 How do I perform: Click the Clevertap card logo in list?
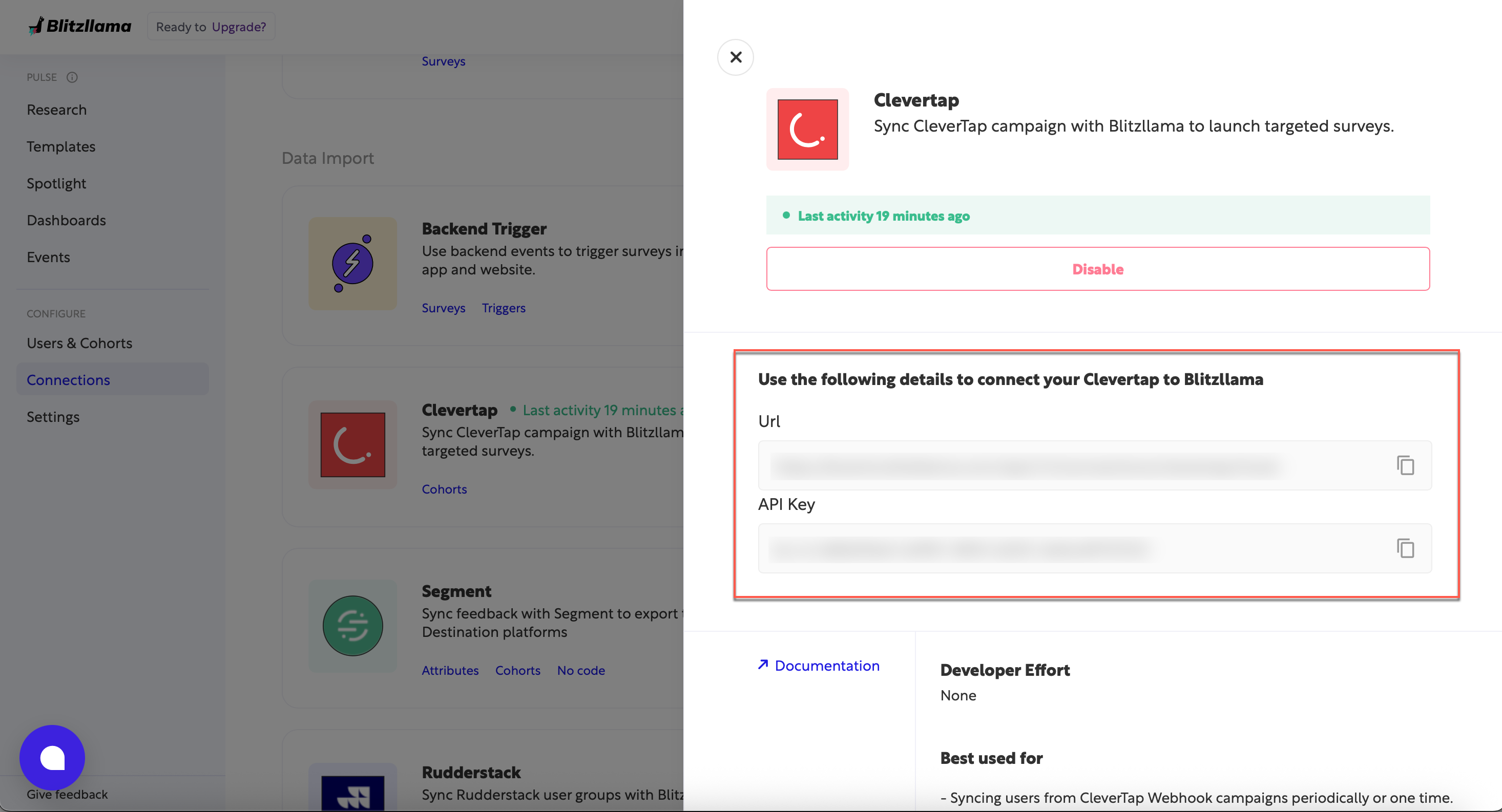point(353,445)
